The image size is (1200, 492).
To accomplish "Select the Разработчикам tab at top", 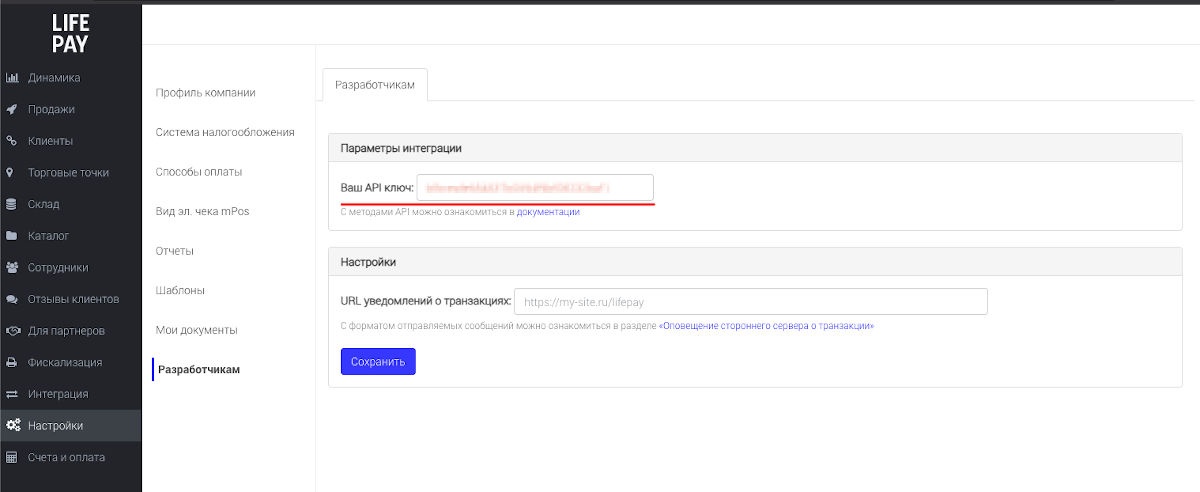I will (x=375, y=85).
